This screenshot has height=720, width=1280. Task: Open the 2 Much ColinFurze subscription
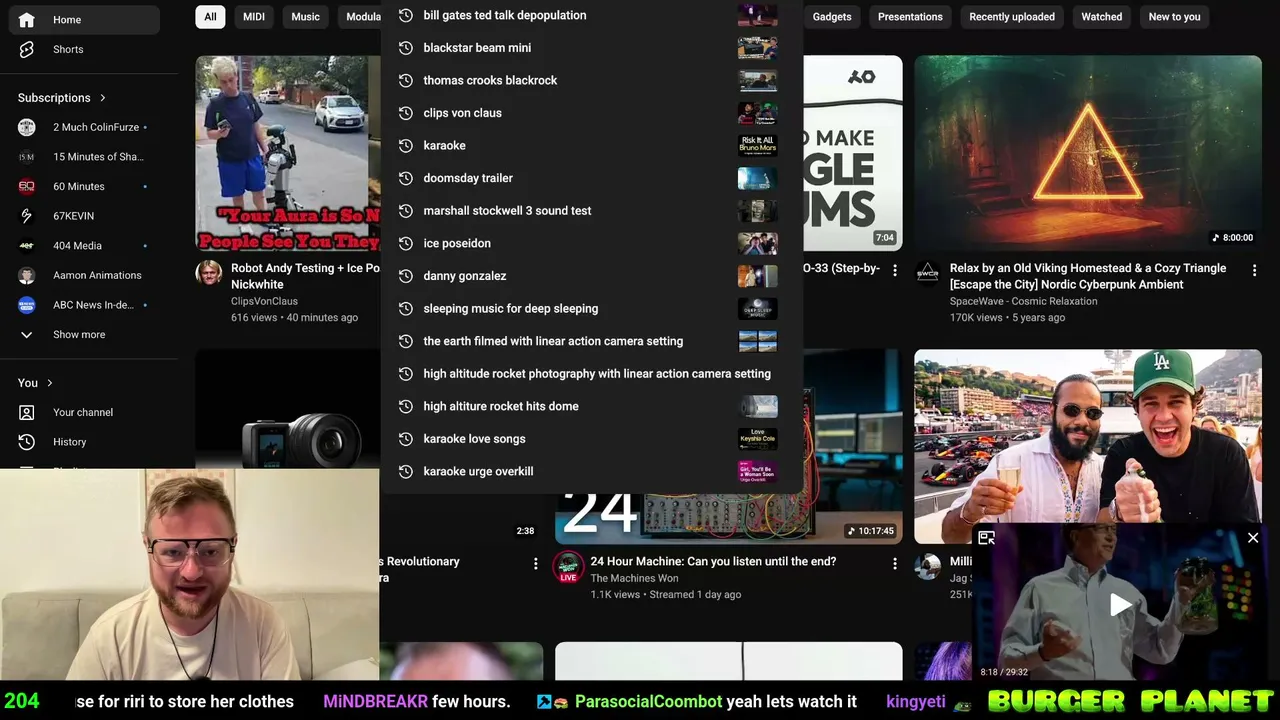(x=84, y=127)
